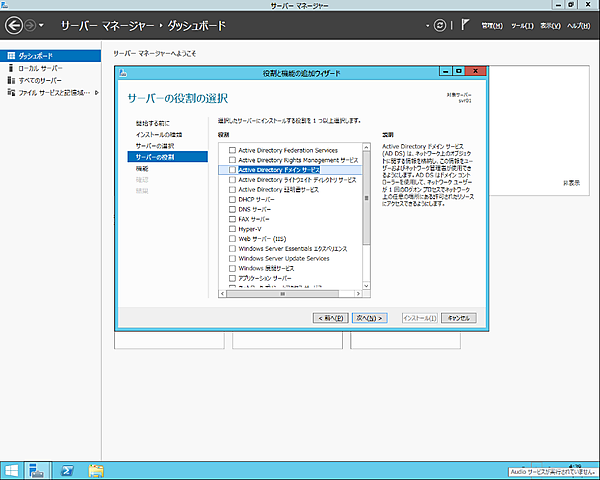Launch PowerShell from the taskbar
The image size is (600, 480).
(x=67, y=470)
